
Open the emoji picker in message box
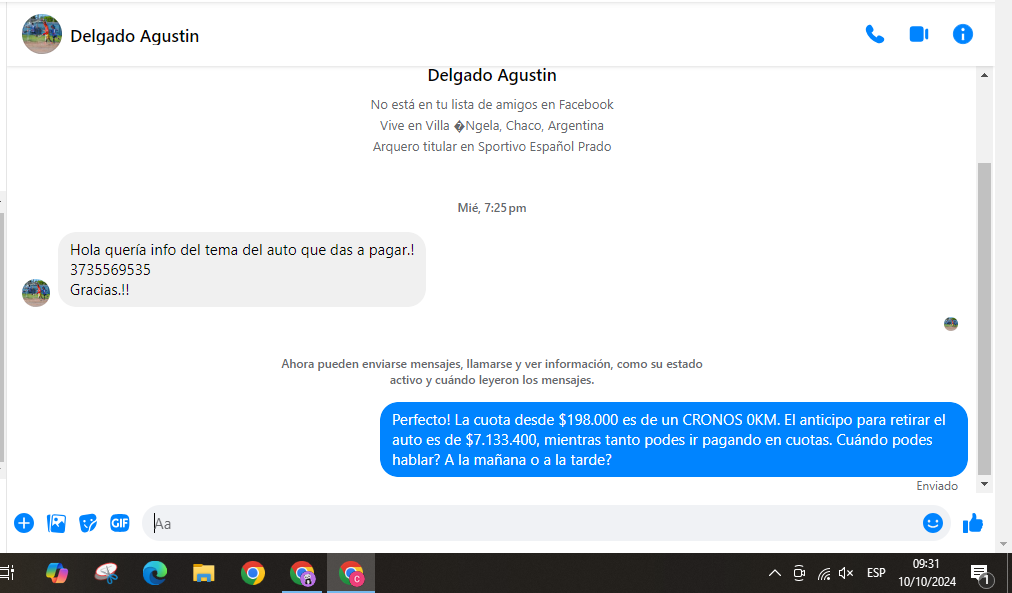tap(932, 523)
